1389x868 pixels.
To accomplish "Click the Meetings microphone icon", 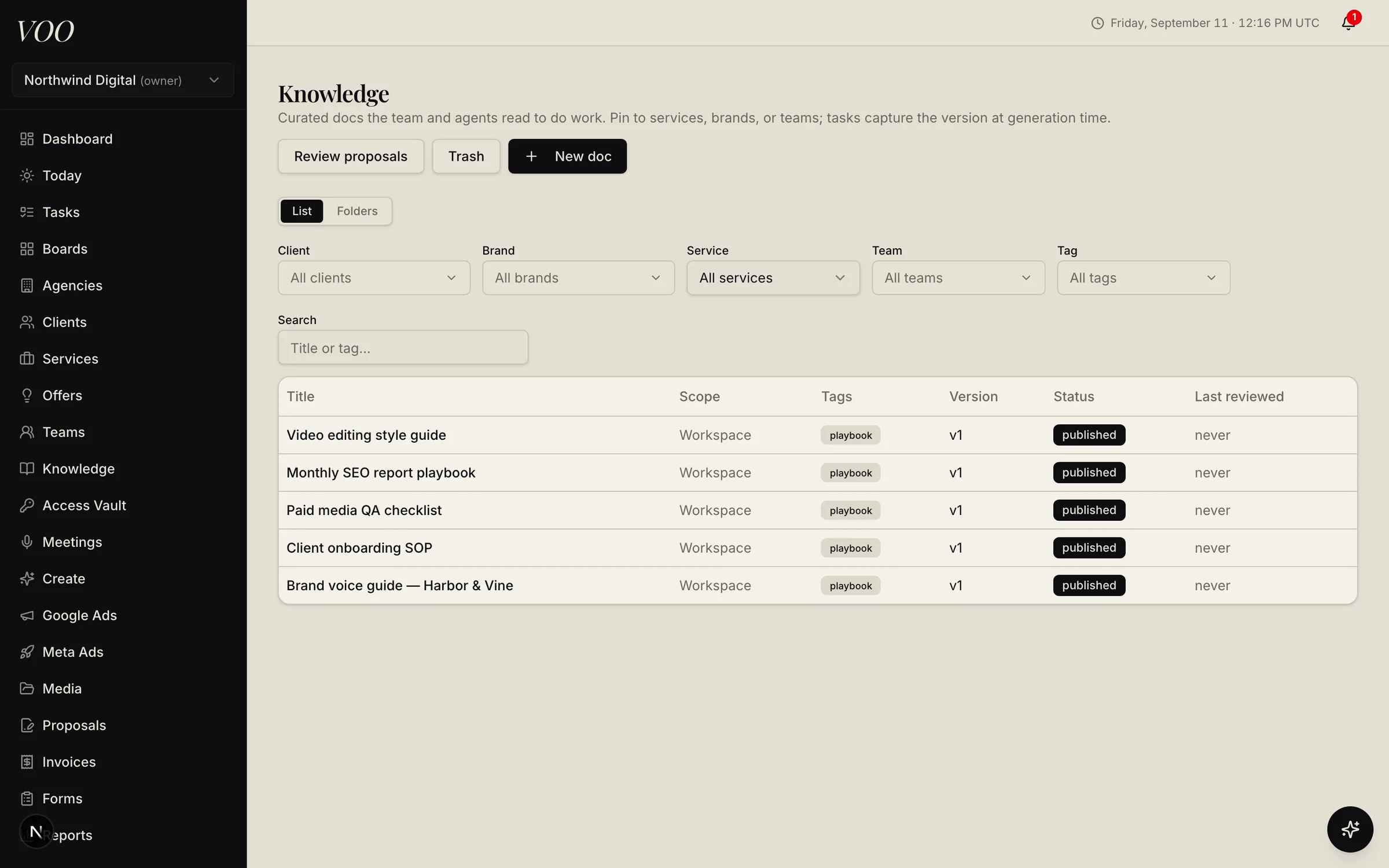I will pos(27,542).
